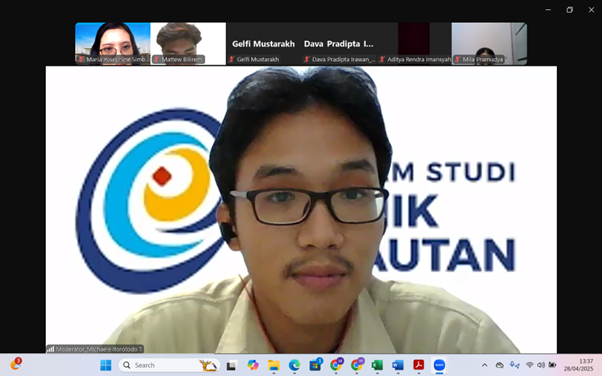Open Microsoft Excel from the taskbar
Image resolution: width=602 pixels, height=376 pixels.
tap(377, 365)
